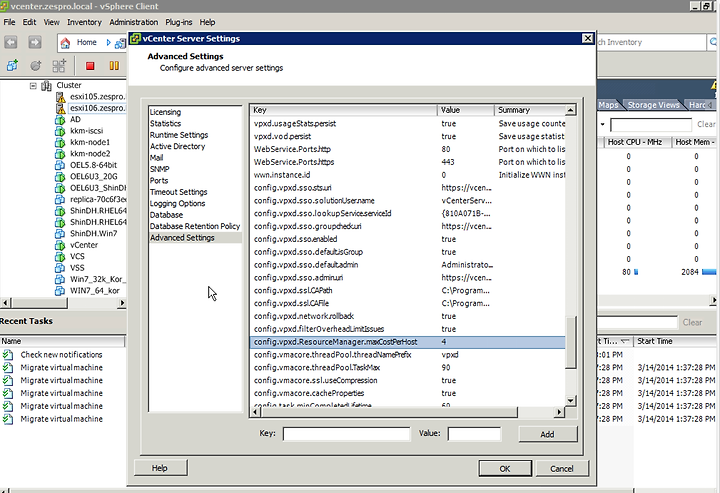Click the dialog Help button
Image resolution: width=720 pixels, height=493 pixels.
tap(160, 468)
